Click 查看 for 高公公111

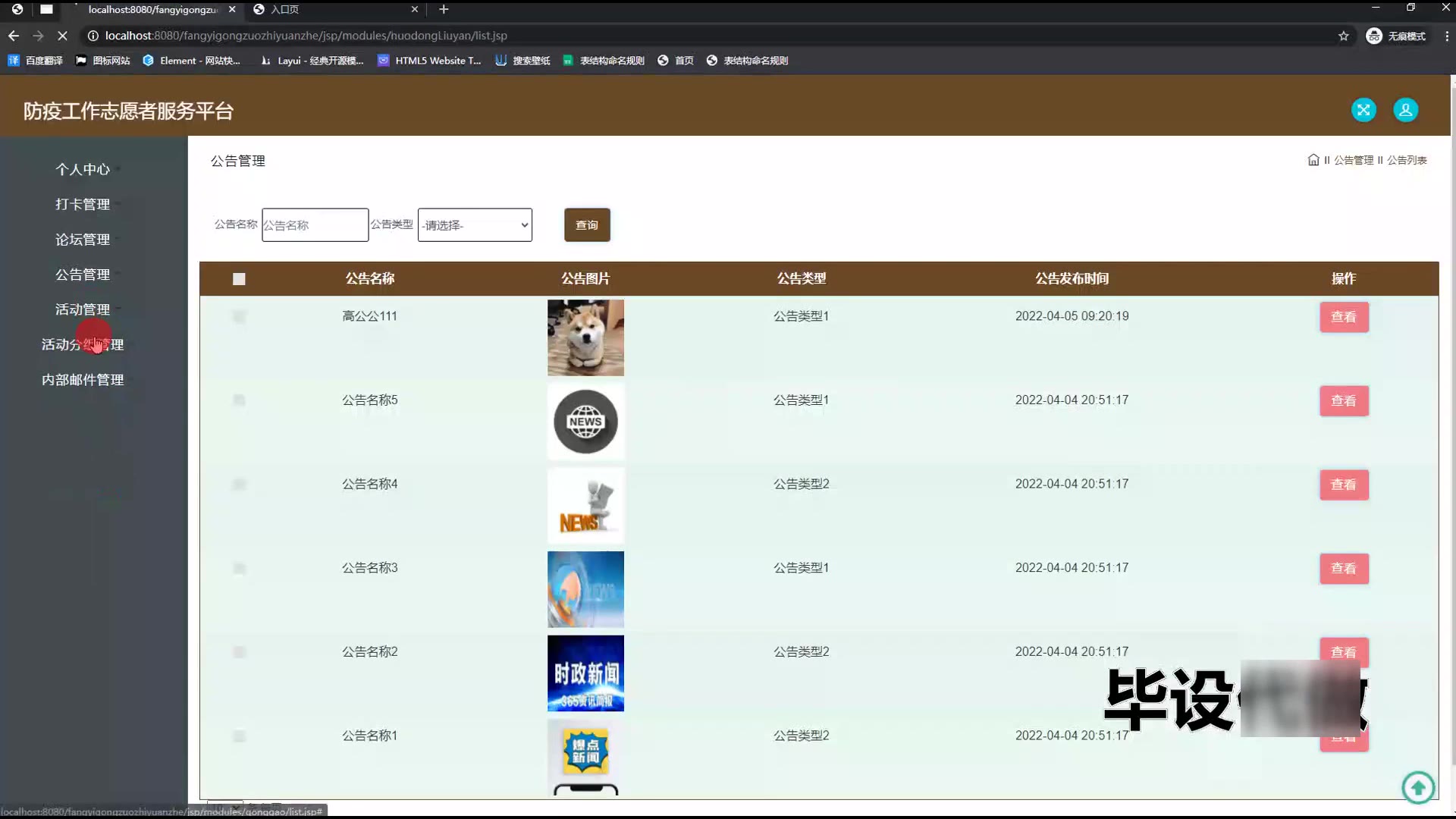(1344, 317)
